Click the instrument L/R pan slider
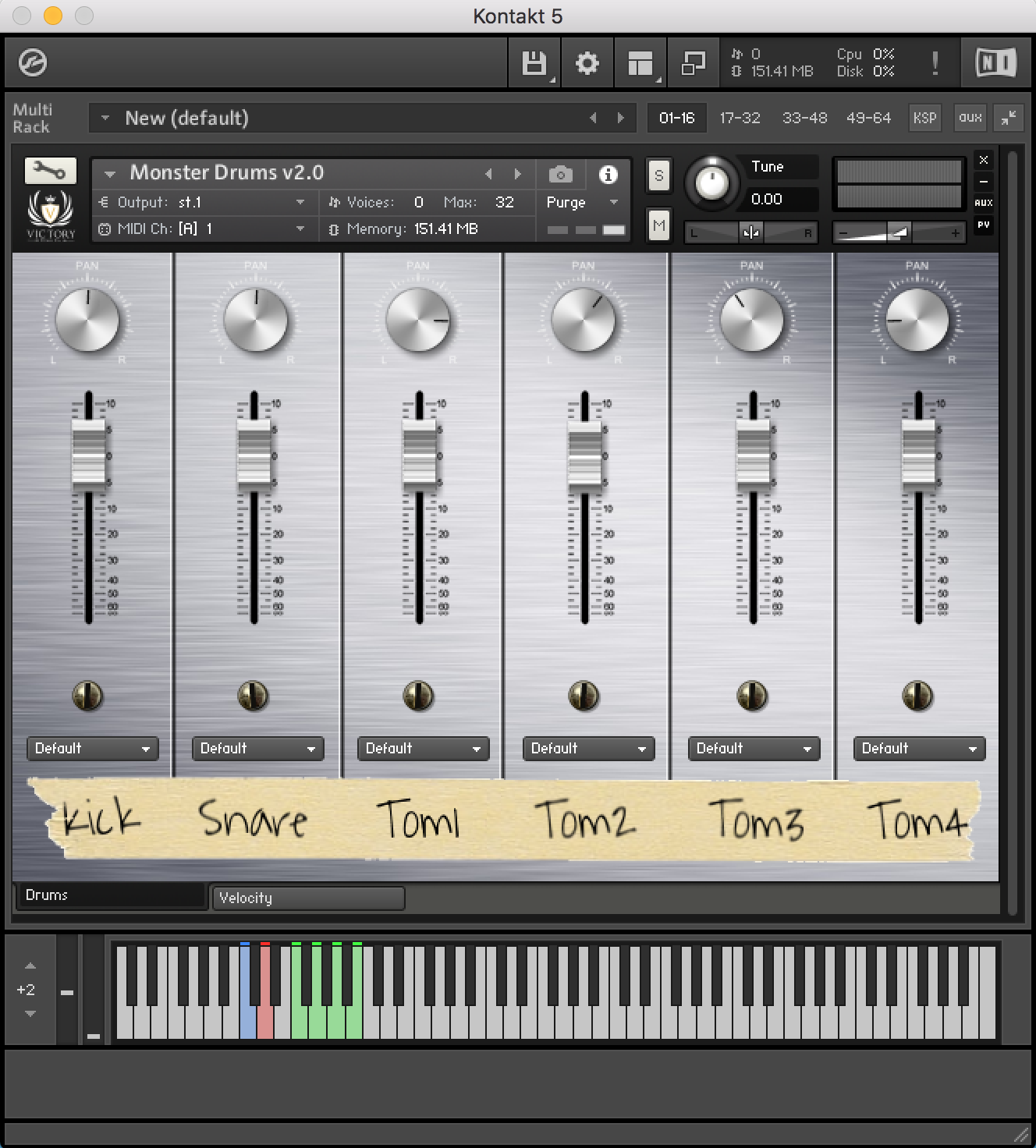 [751, 232]
